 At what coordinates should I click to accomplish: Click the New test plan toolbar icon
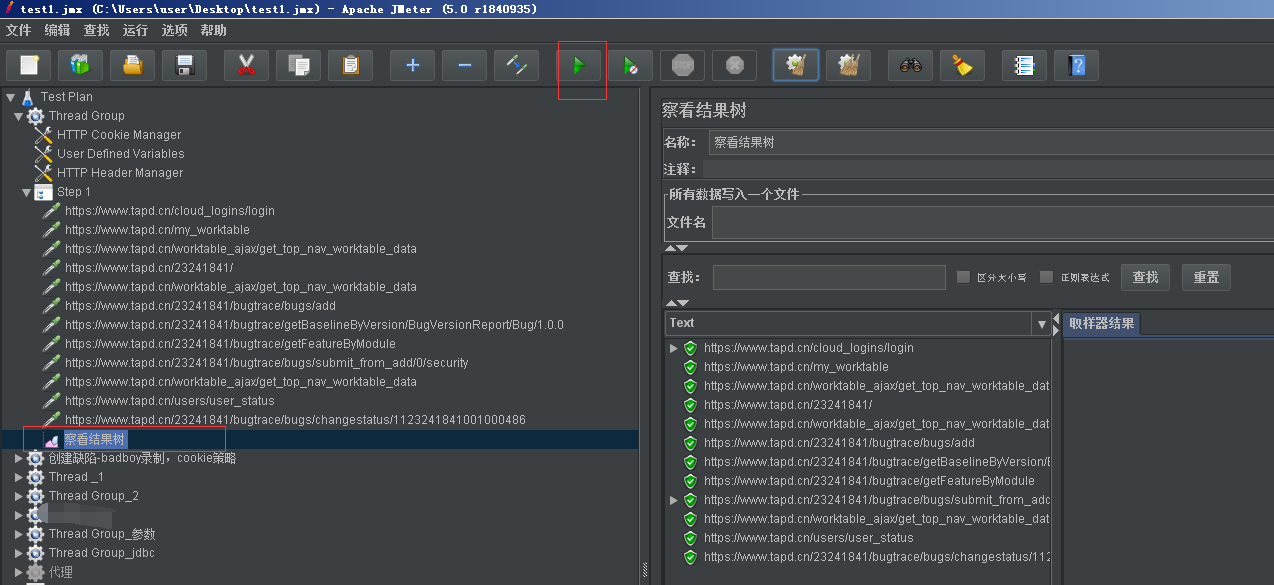click(28, 66)
